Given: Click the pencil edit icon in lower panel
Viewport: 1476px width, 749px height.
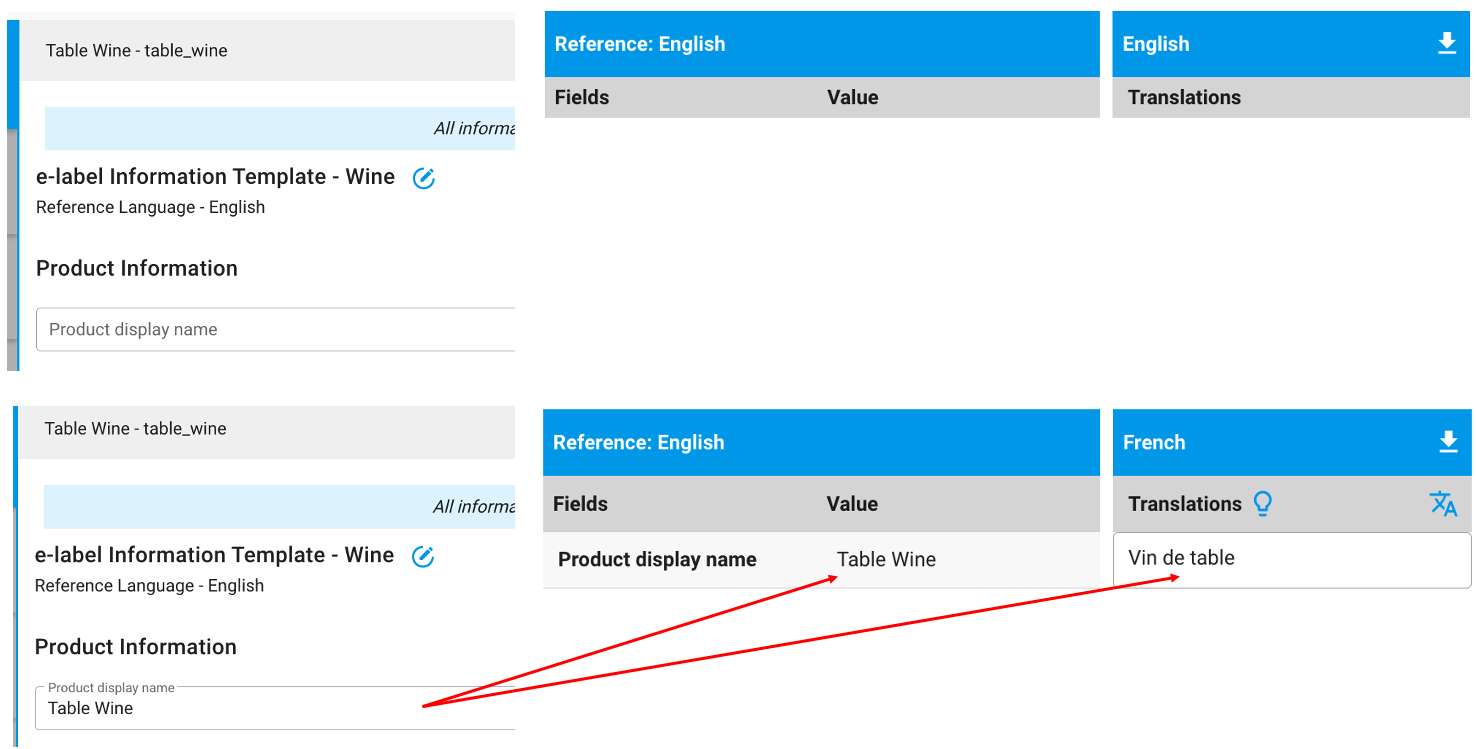Looking at the screenshot, I should 423,556.
